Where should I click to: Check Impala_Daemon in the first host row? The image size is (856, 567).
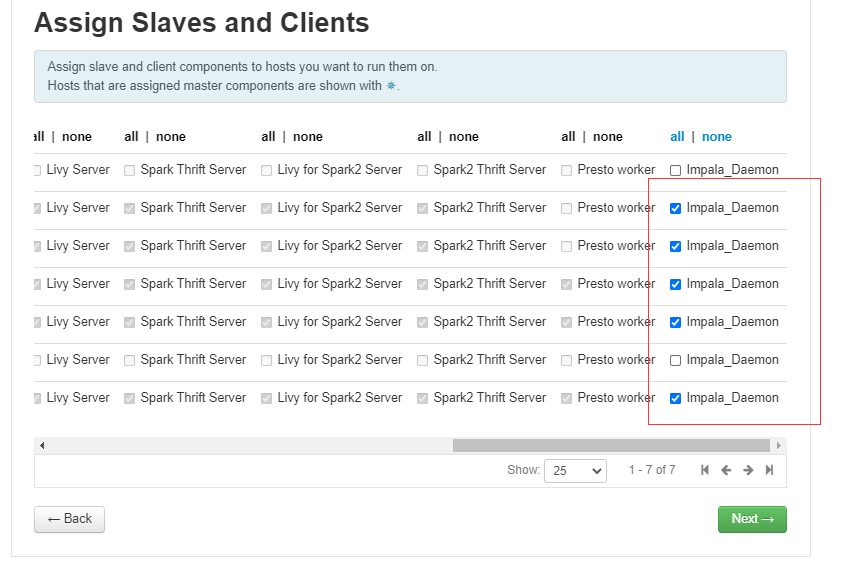675,170
